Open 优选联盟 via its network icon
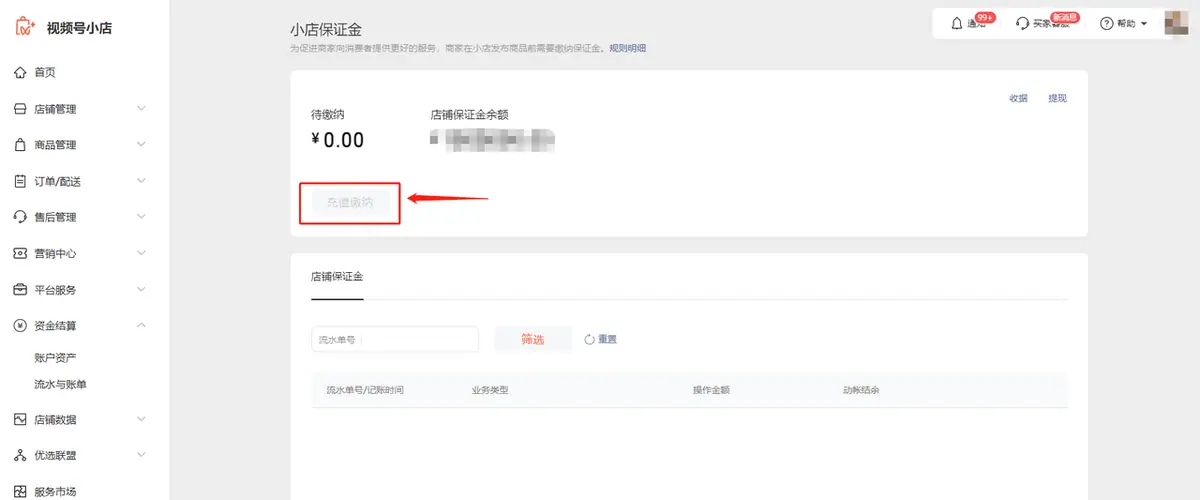Viewport: 1200px width, 500px height. pos(20,456)
